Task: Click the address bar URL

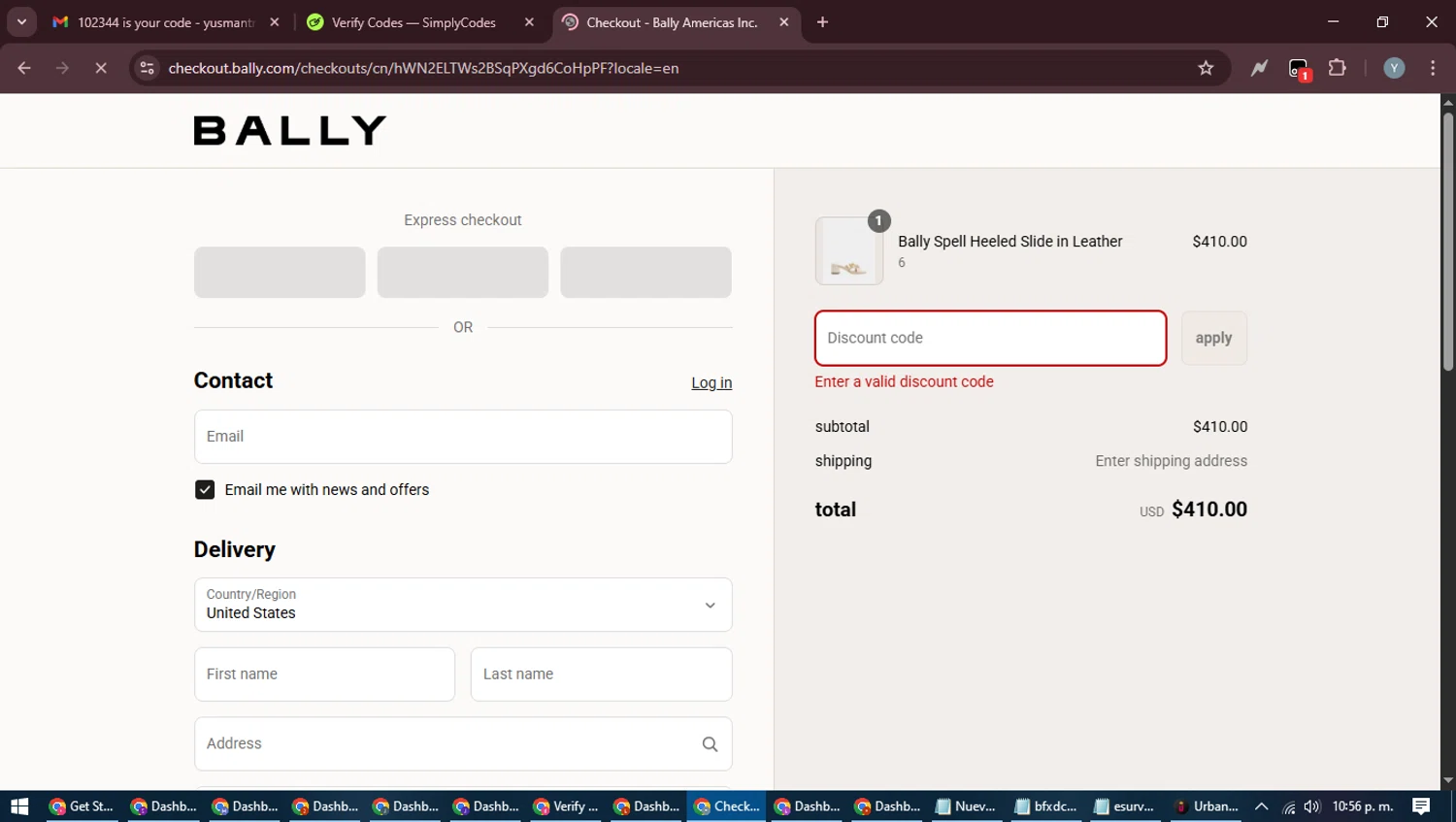Action: click(x=423, y=68)
